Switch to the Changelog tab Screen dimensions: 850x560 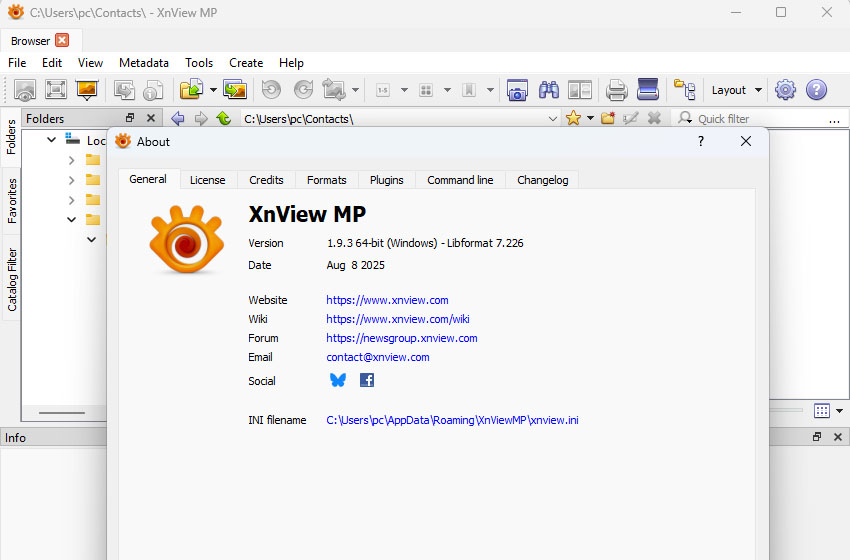point(543,180)
